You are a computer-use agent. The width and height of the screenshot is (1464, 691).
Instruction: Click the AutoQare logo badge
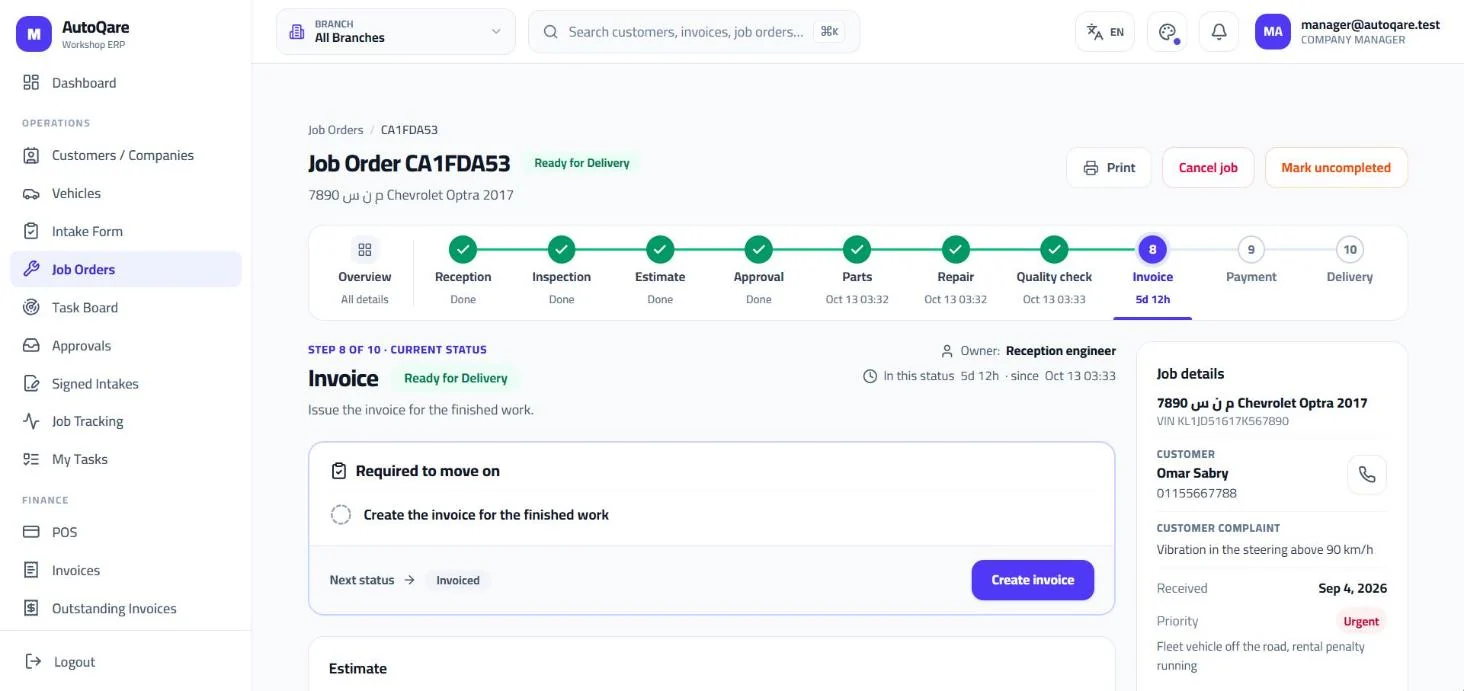33,34
